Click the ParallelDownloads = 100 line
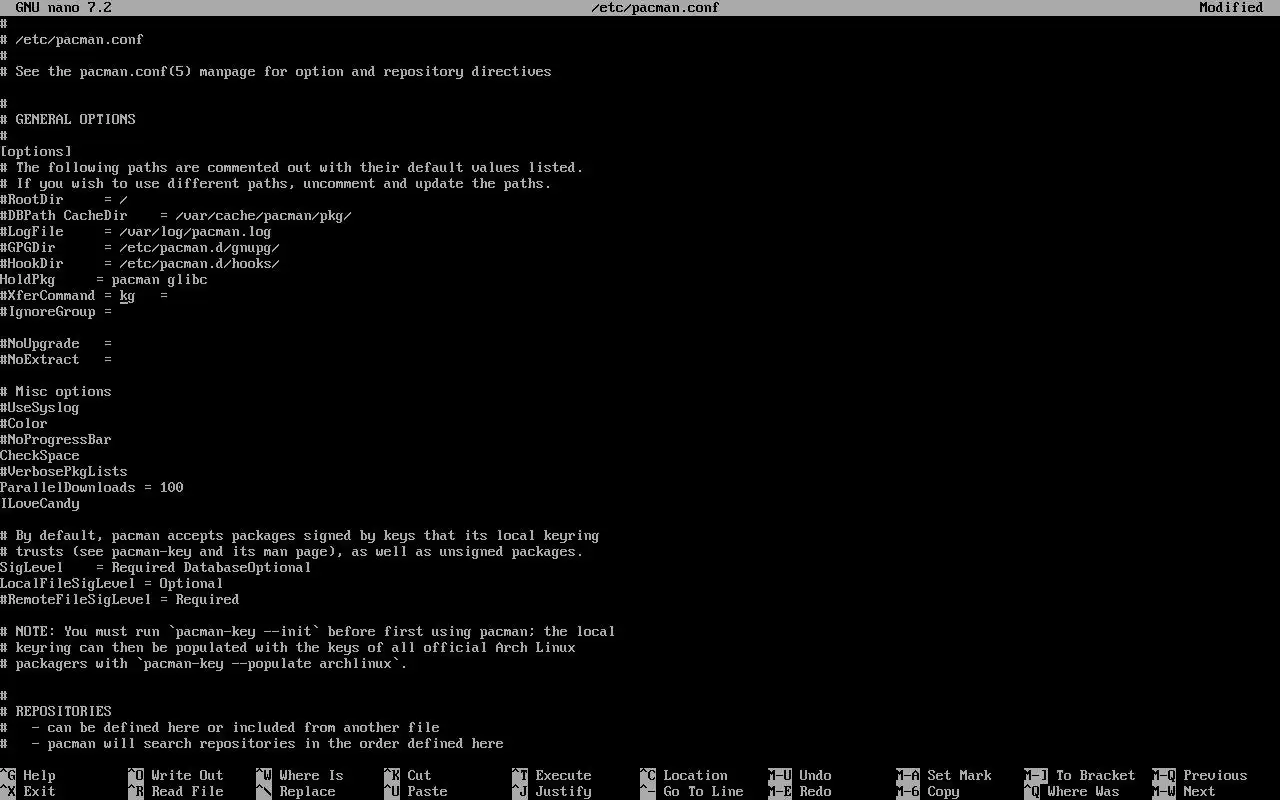Image resolution: width=1280 pixels, height=800 pixels. (92, 487)
